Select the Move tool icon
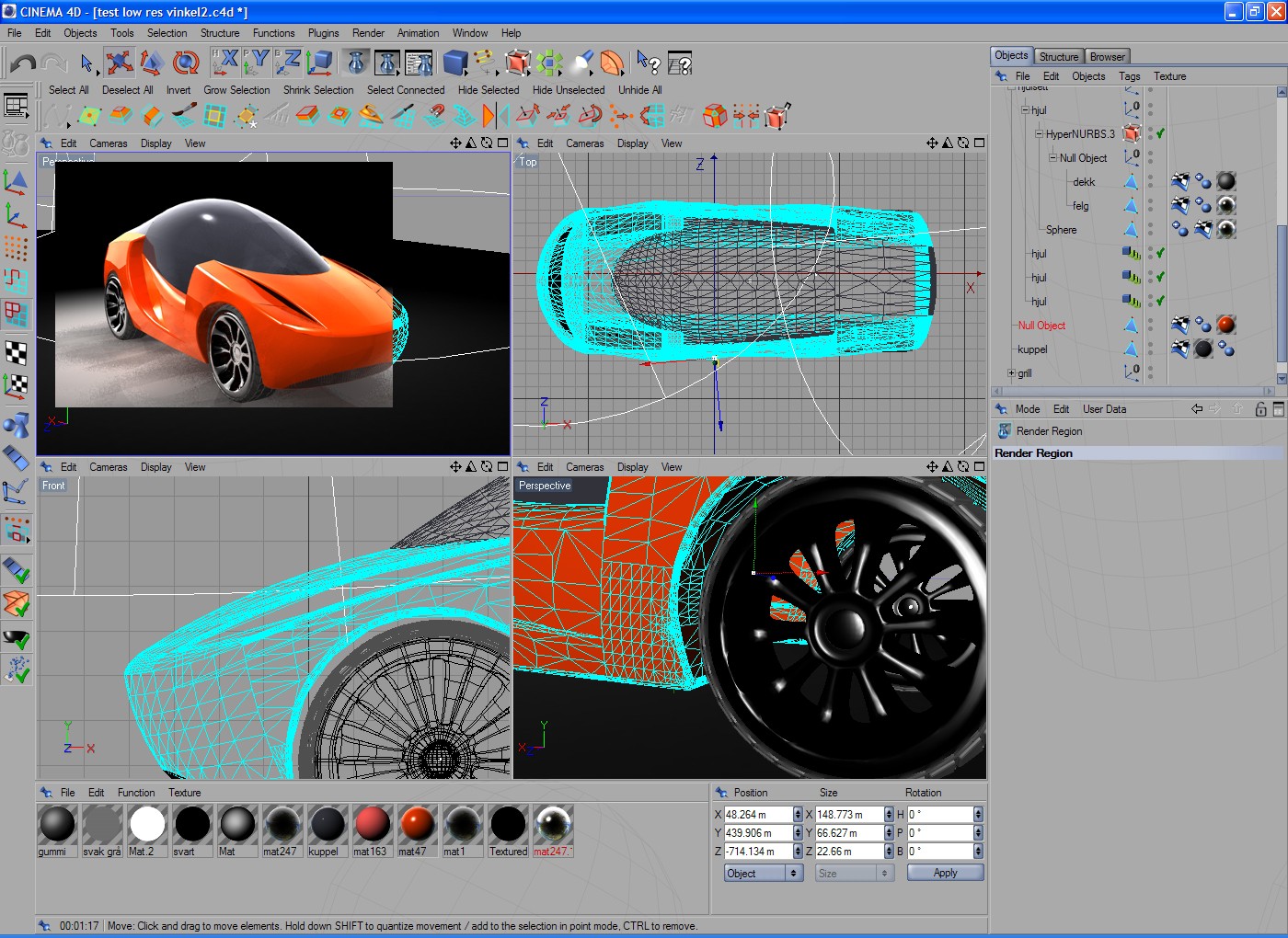 click(120, 63)
